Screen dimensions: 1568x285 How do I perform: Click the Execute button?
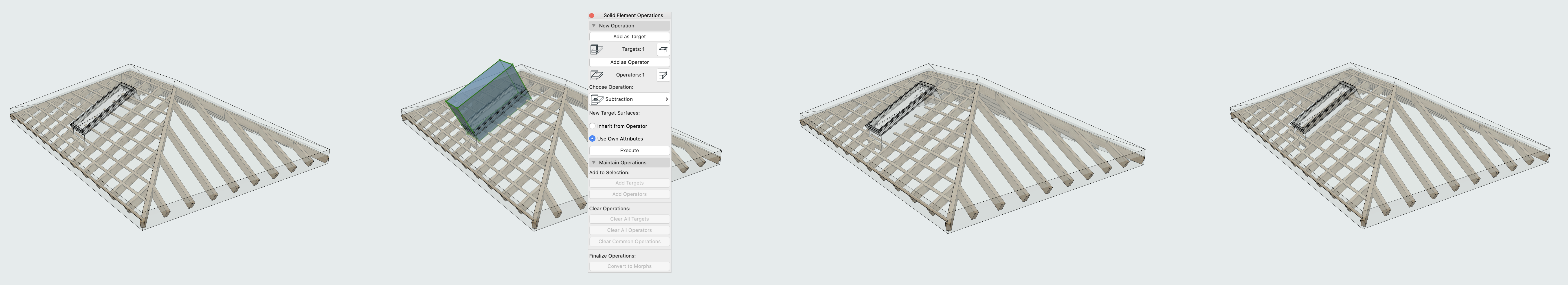tap(629, 150)
